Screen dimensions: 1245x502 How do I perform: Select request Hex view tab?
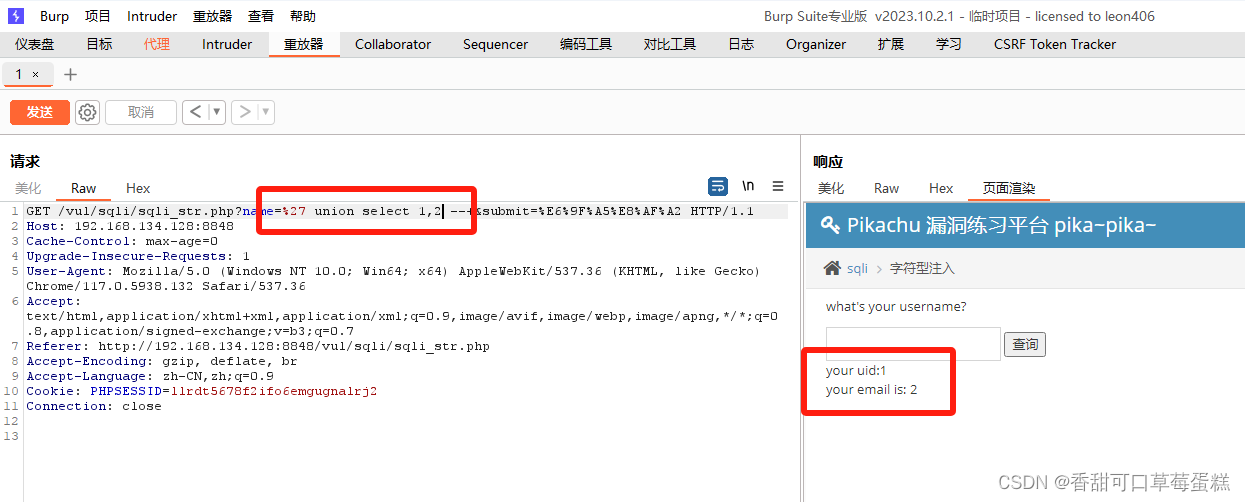coord(138,188)
